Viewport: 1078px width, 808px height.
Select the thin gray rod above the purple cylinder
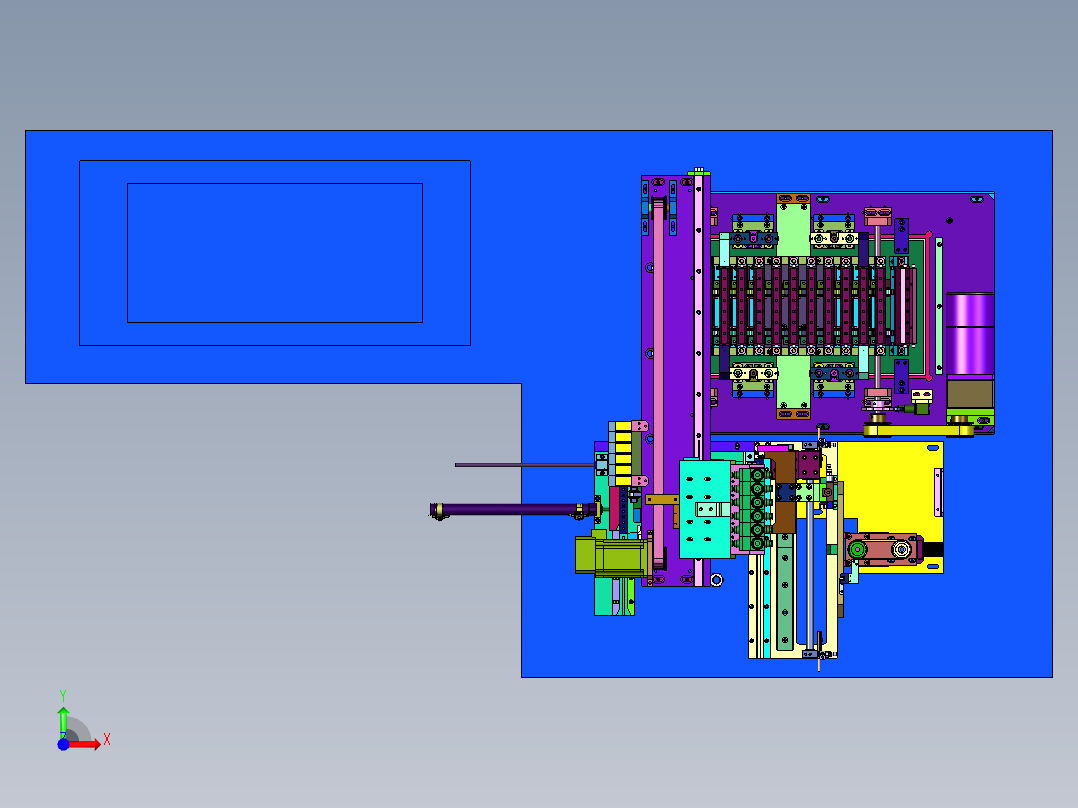tap(525, 465)
